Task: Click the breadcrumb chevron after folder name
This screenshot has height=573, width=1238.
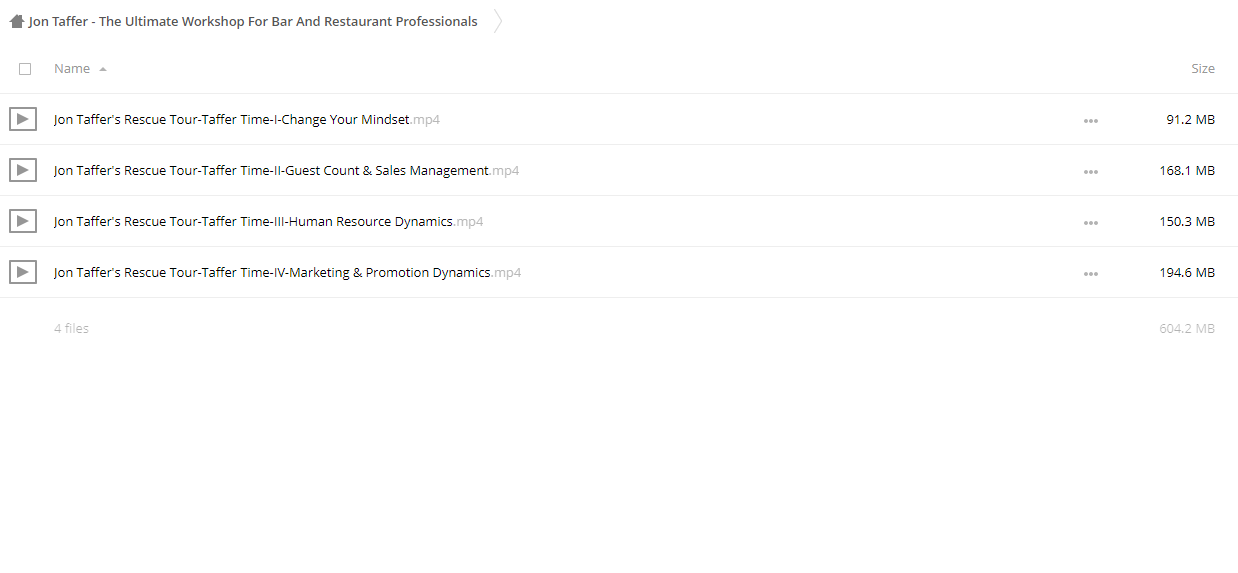Action: [x=498, y=21]
